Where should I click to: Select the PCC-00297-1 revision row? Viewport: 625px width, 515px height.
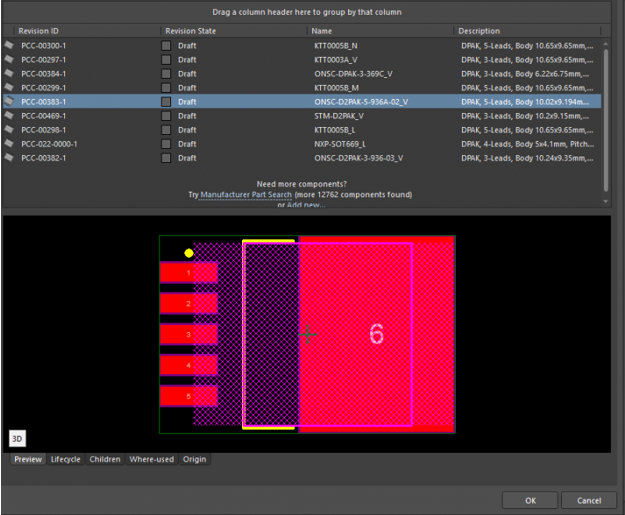tap(302, 59)
